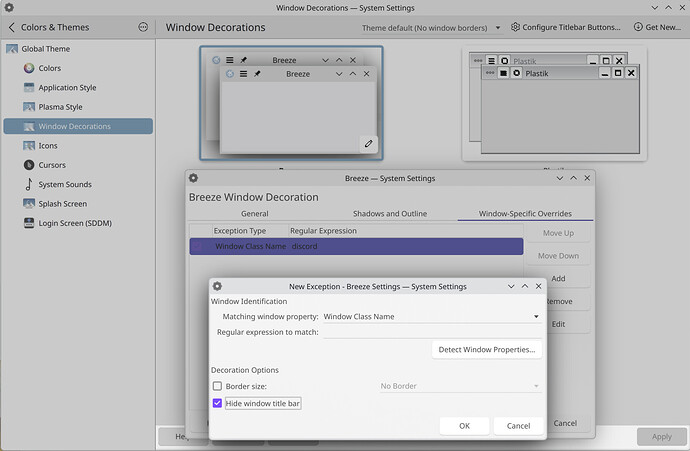The height and width of the screenshot is (451, 690).
Task: Expand the Matching window property dropdown
Action: (x=432, y=317)
